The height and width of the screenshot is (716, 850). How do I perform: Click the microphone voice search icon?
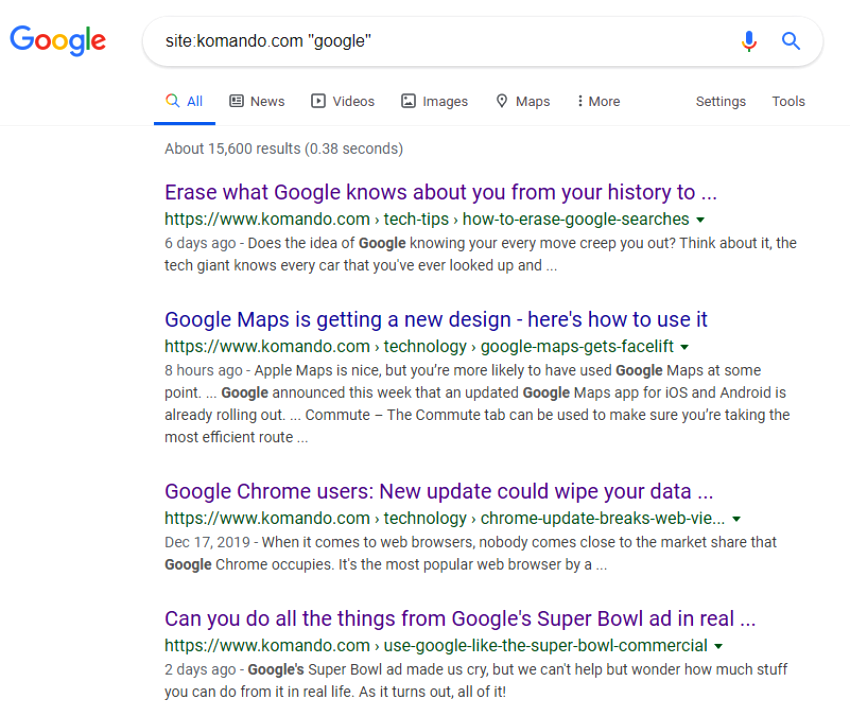coord(749,41)
